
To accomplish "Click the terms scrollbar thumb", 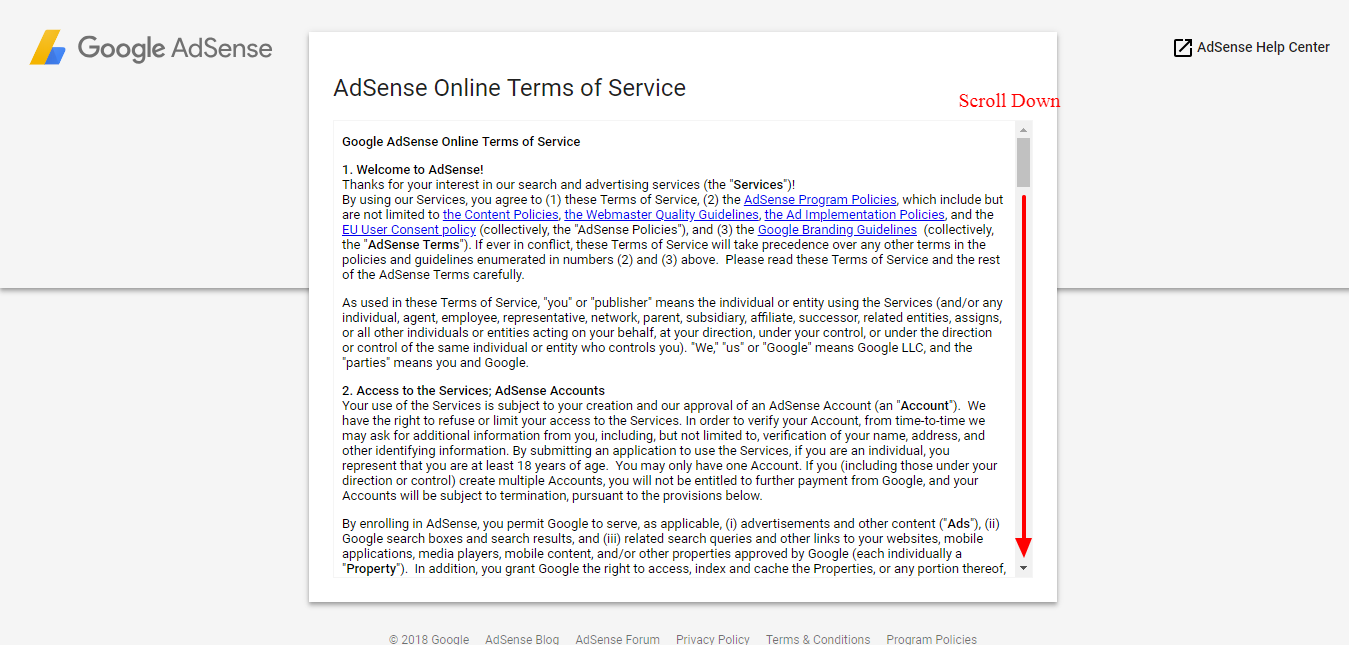I will 1023,163.
